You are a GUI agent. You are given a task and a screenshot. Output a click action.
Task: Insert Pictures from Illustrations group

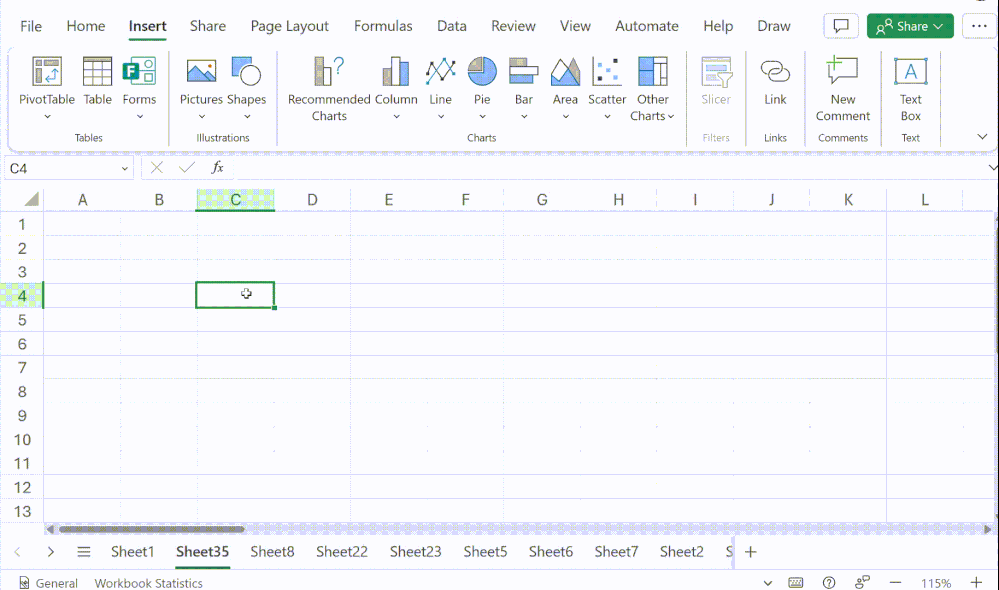point(201,82)
